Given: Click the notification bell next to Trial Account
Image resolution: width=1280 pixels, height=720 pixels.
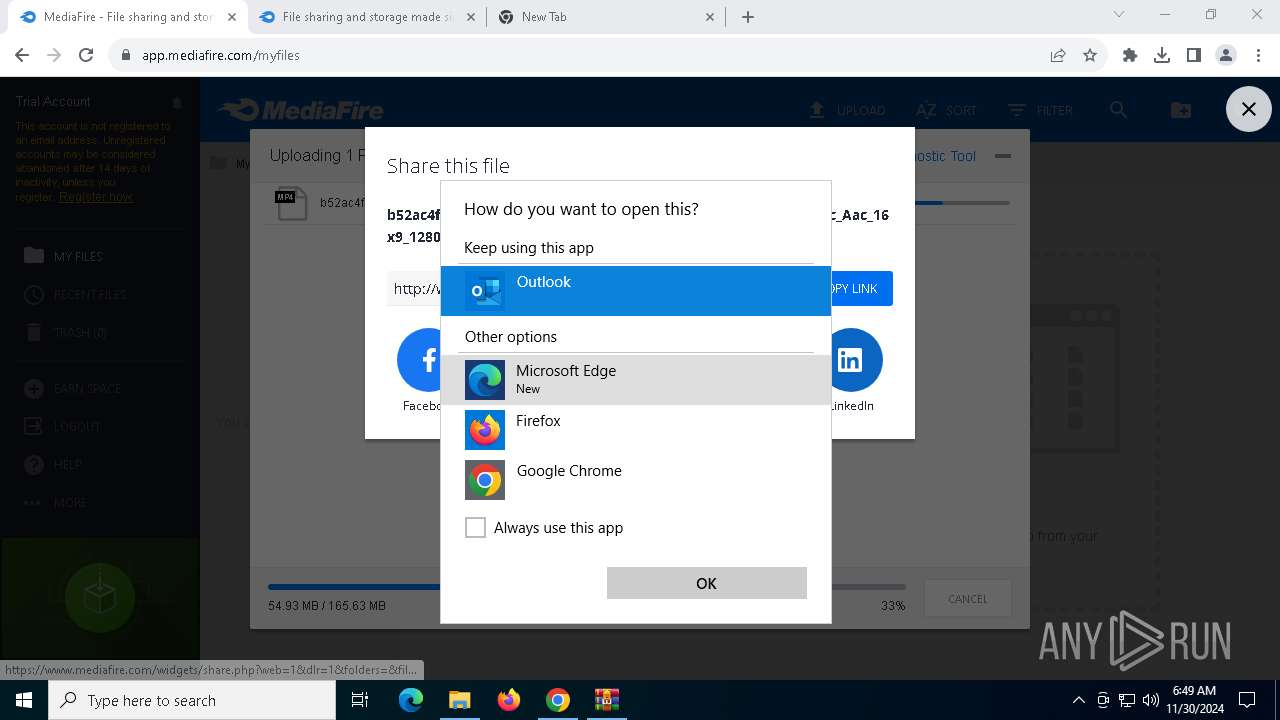Looking at the screenshot, I should pyautogui.click(x=177, y=102).
